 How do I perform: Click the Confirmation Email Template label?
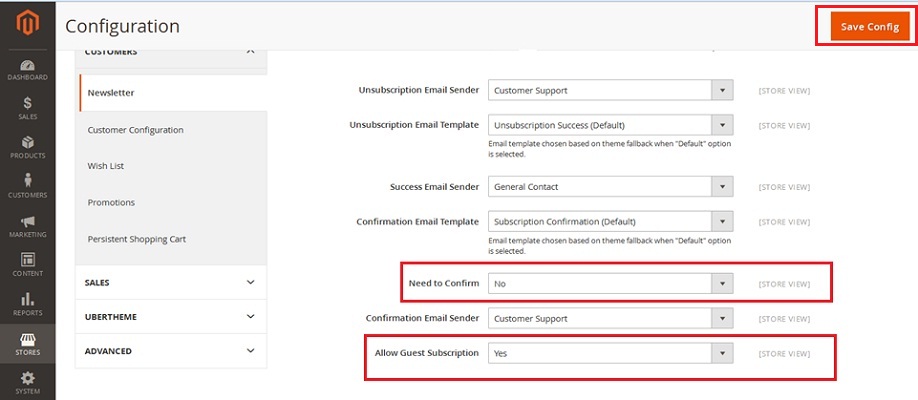[417, 222]
